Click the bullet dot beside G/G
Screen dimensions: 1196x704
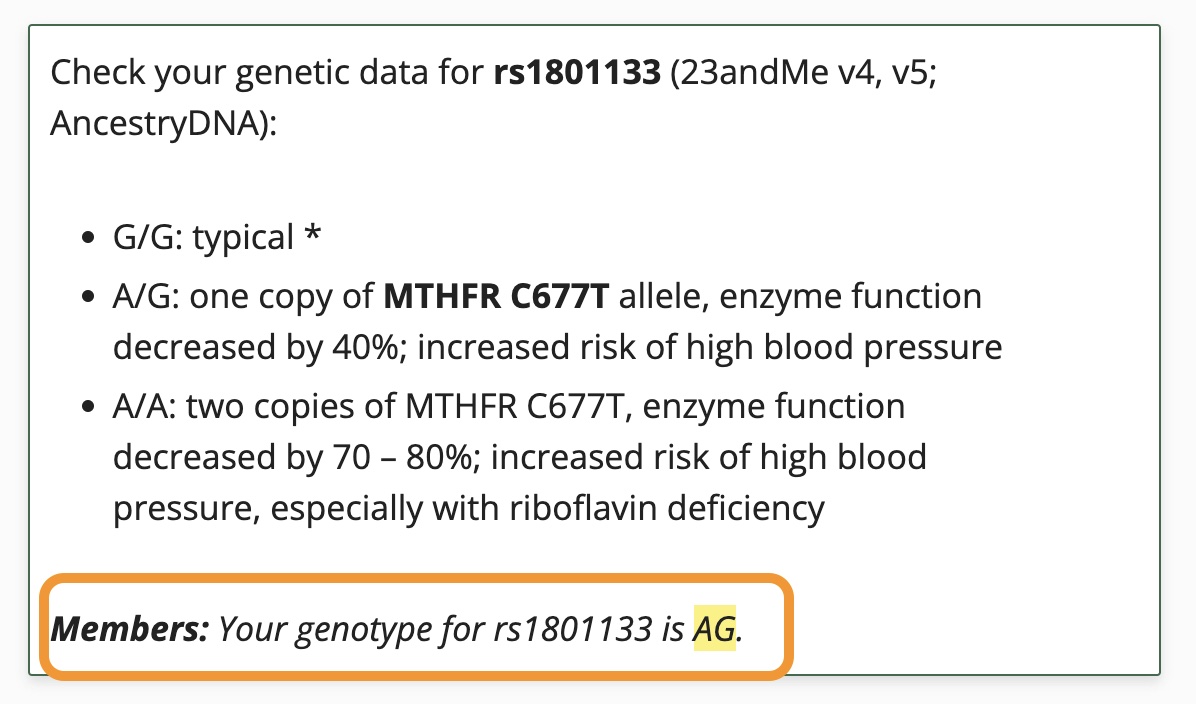pyautogui.click(x=88, y=237)
